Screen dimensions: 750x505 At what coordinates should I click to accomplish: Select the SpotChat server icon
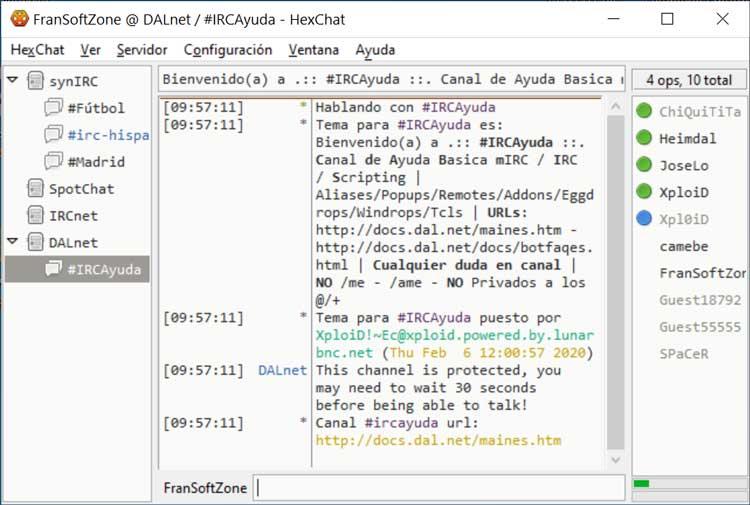(35, 188)
